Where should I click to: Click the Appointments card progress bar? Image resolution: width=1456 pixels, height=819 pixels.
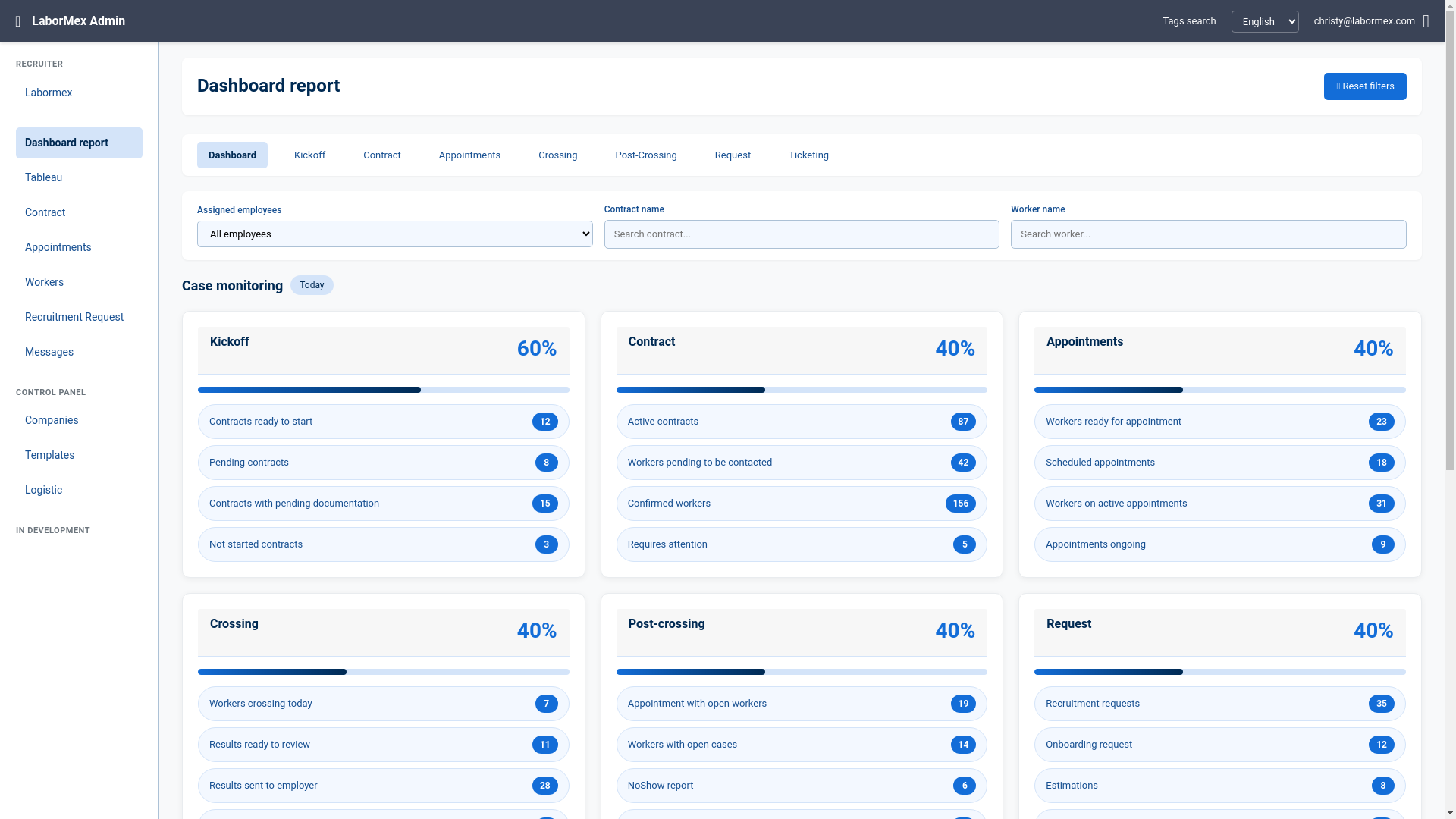(x=1219, y=390)
